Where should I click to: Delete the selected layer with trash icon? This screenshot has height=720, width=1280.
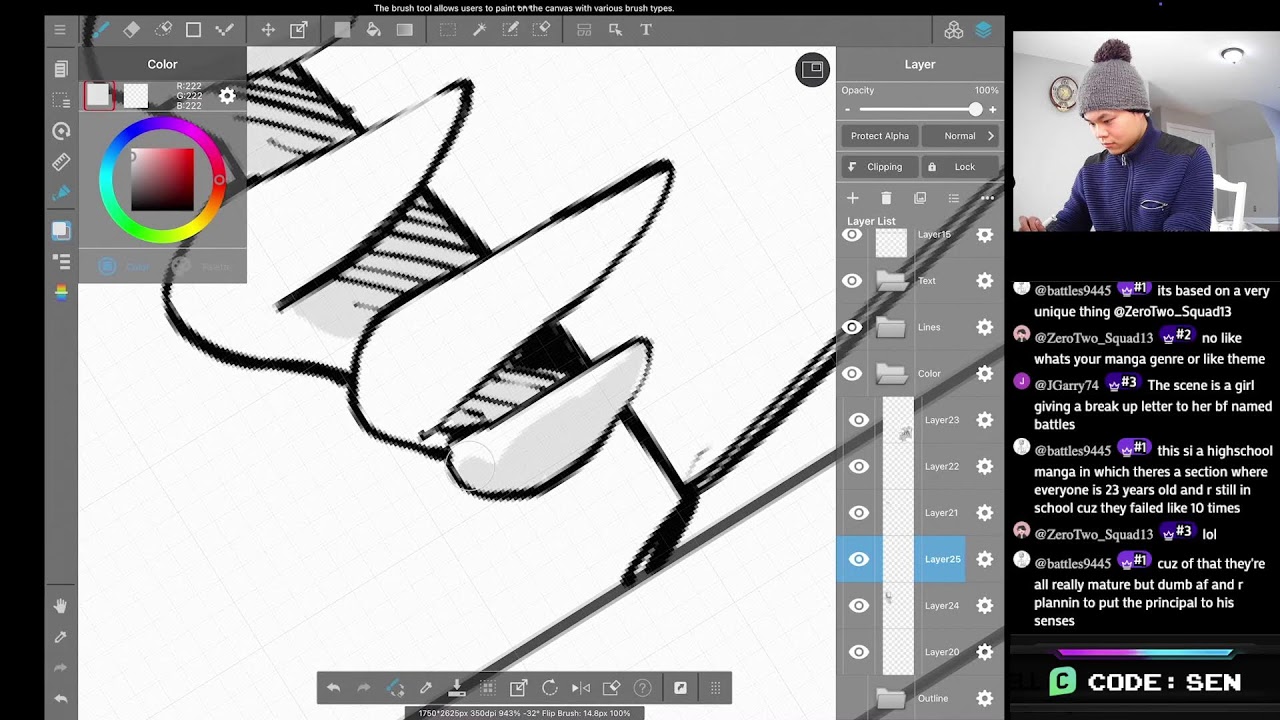point(886,198)
